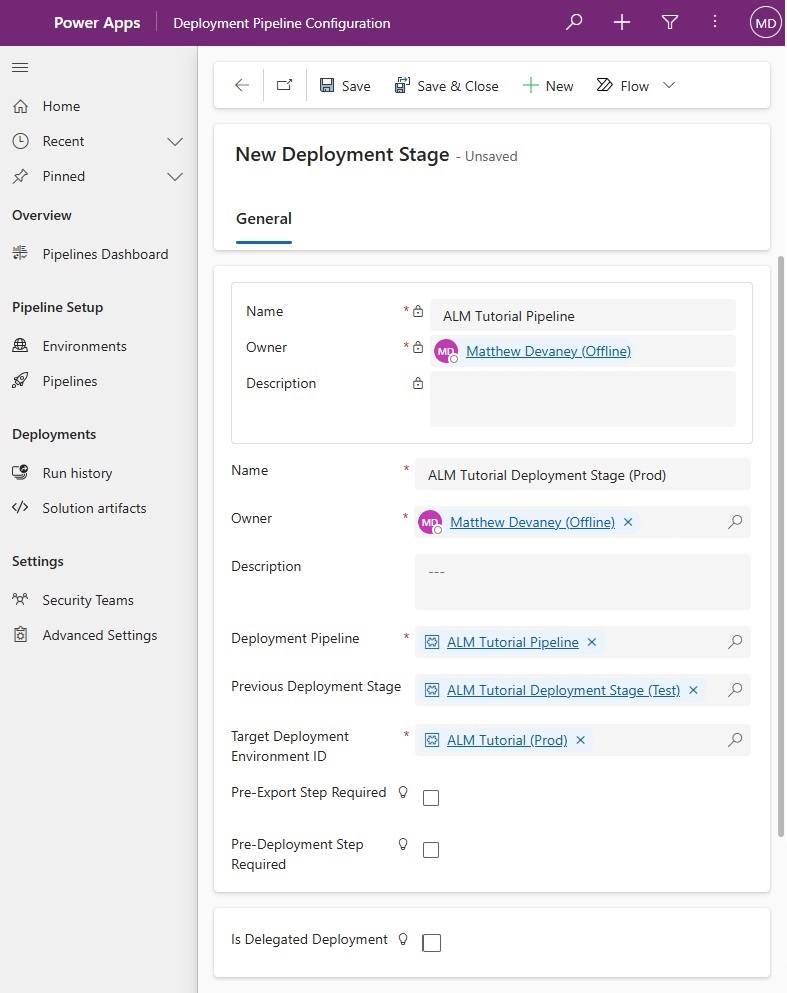The image size is (787, 993).
Task: Open the search magnifier in the header
Action: pos(574,22)
